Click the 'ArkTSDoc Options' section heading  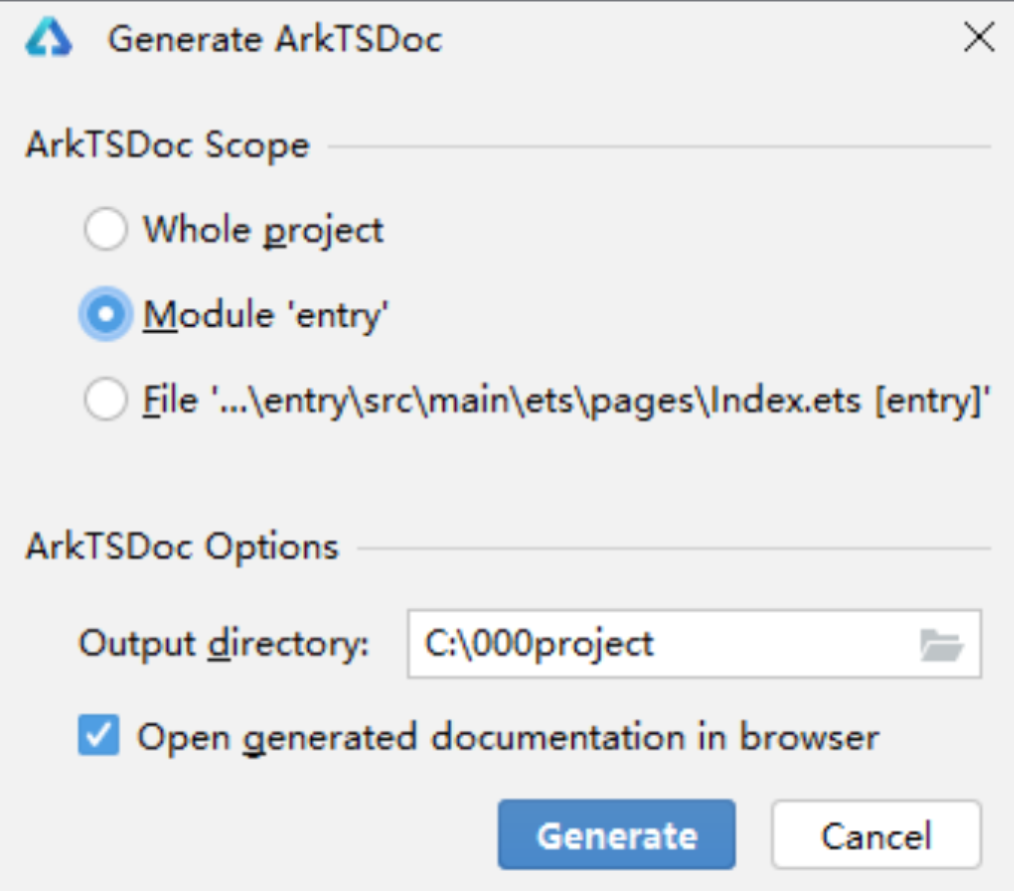click(182, 547)
